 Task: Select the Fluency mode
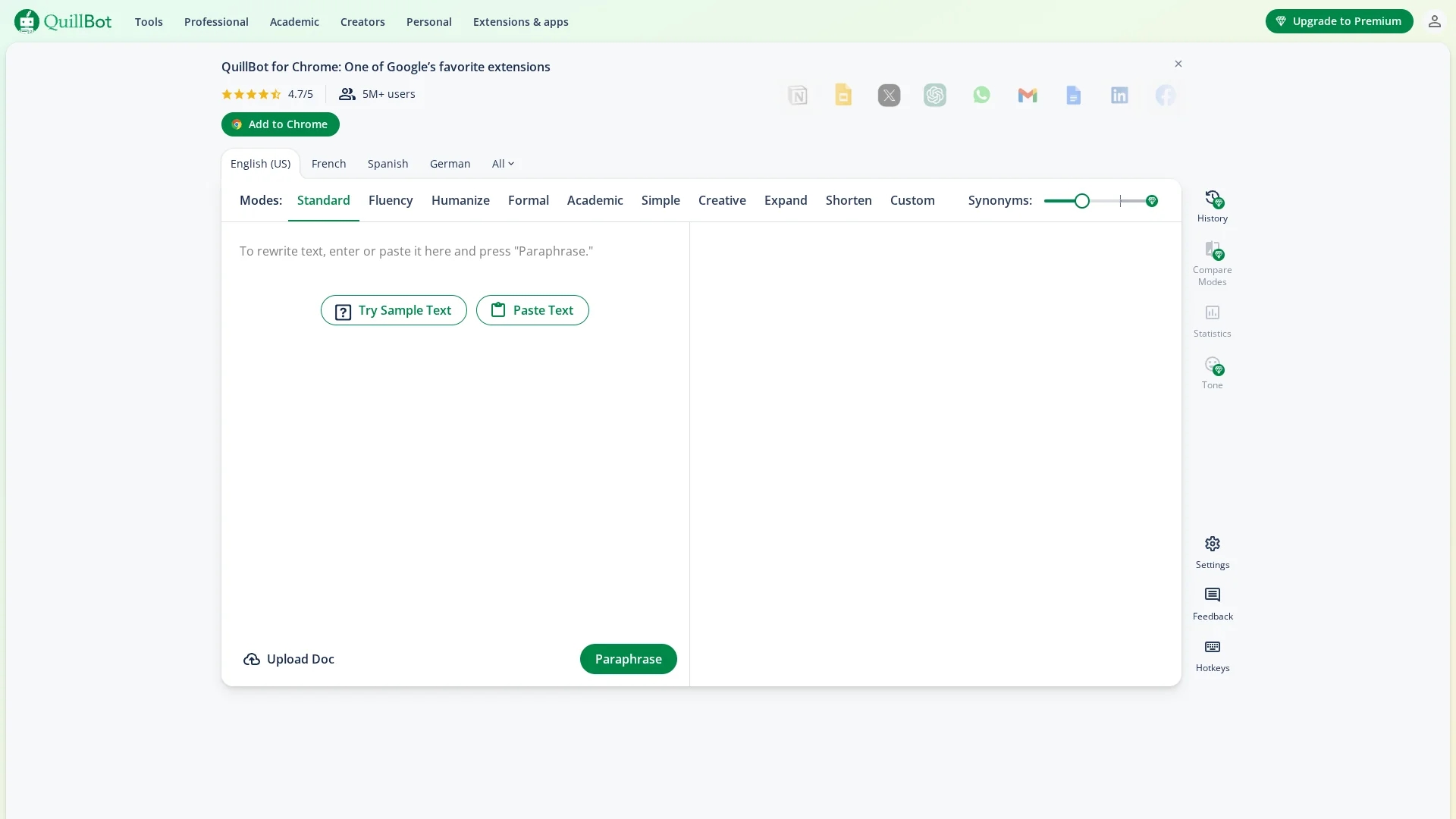click(391, 201)
